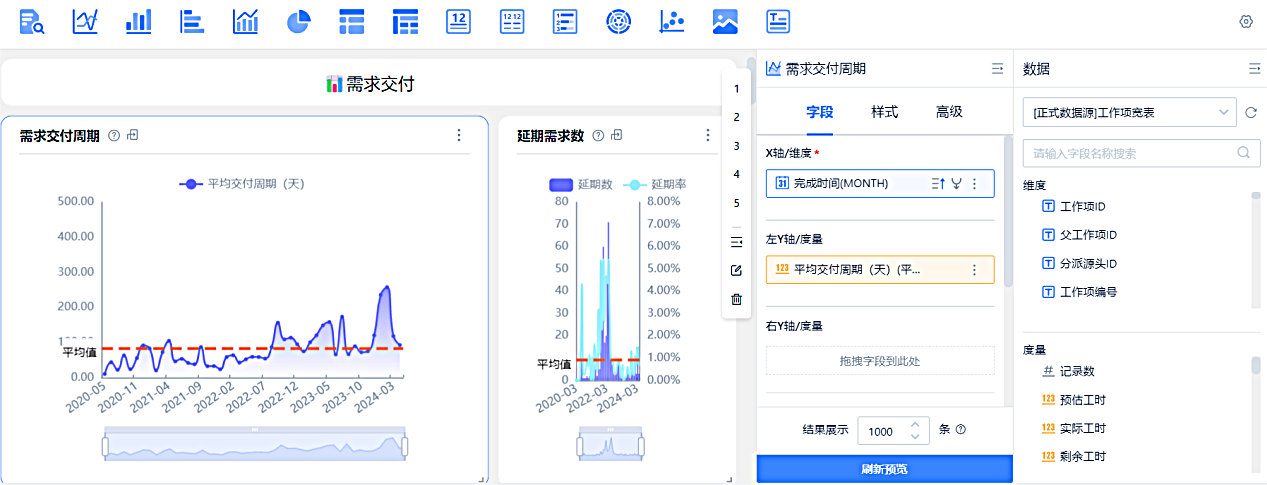1267x485 pixels.
Task: Click help icon beside 延期需求数 title
Action: pos(598,135)
